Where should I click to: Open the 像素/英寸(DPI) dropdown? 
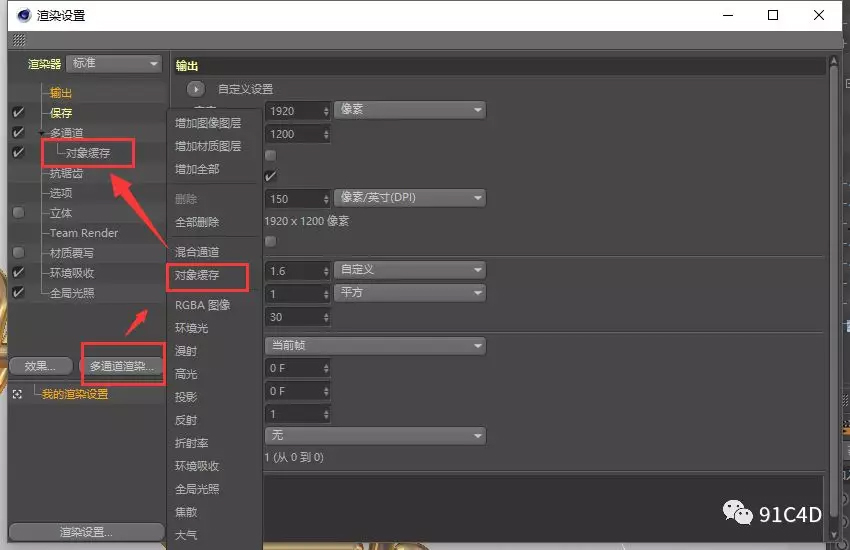coord(410,198)
